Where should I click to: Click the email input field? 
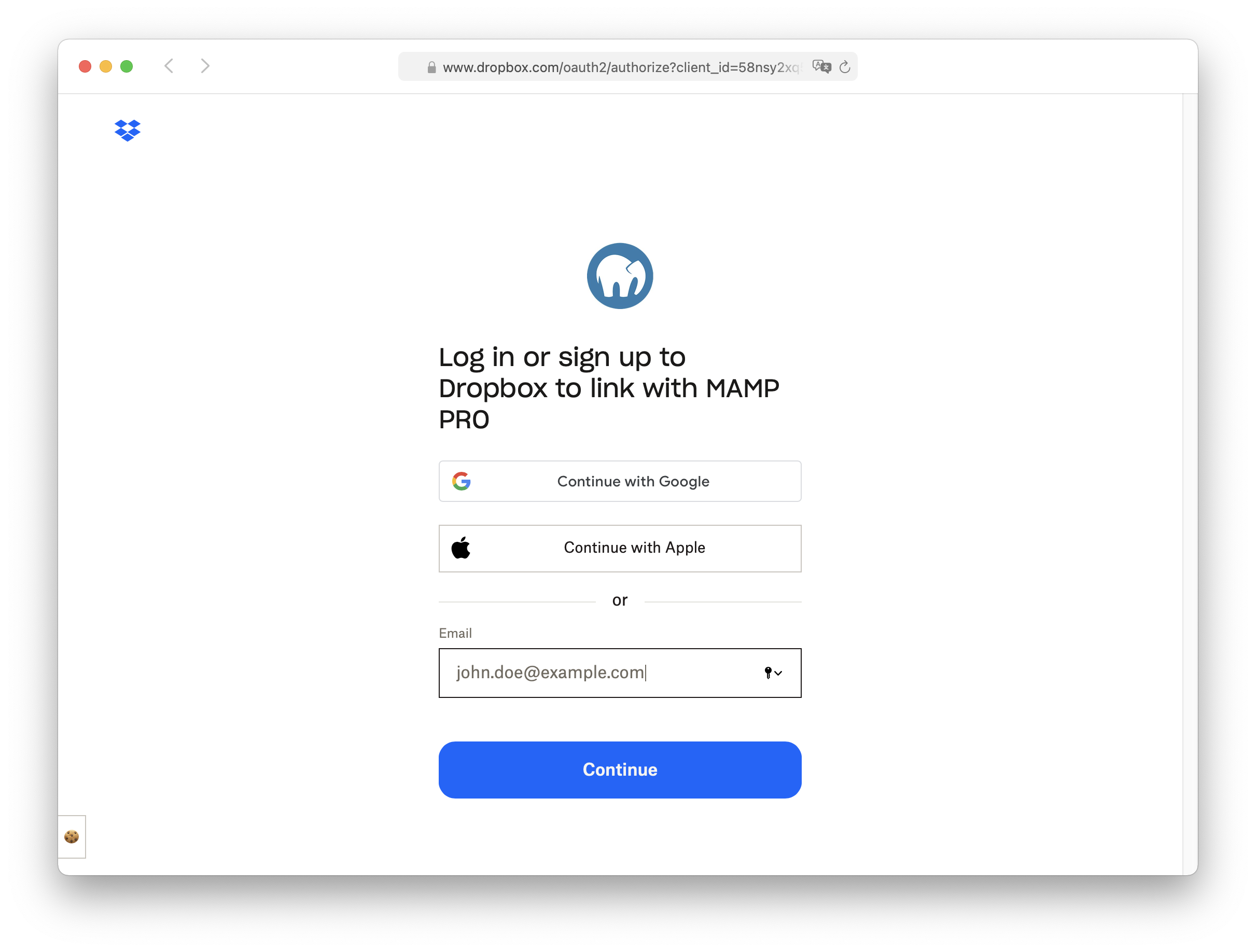[x=619, y=672]
